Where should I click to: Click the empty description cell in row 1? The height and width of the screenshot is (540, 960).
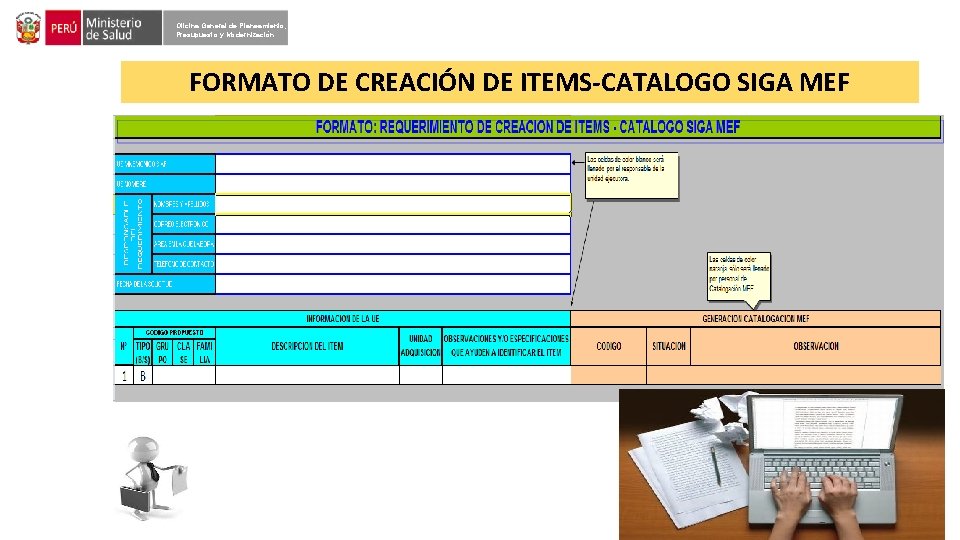click(x=307, y=375)
